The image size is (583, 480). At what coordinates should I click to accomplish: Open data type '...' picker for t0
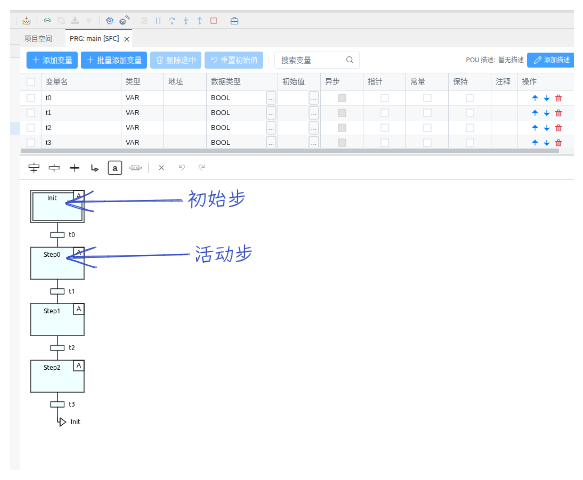271,98
